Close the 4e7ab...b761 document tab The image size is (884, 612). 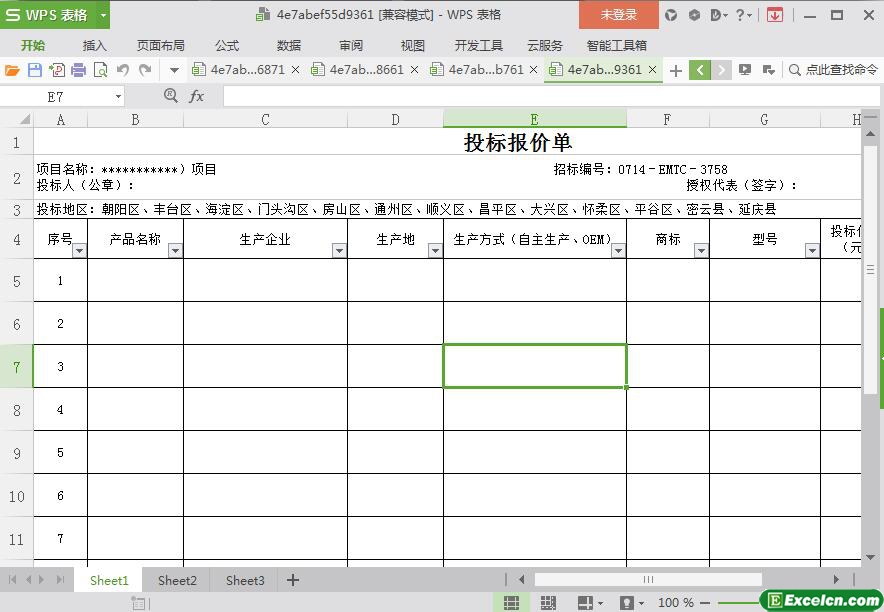533,70
